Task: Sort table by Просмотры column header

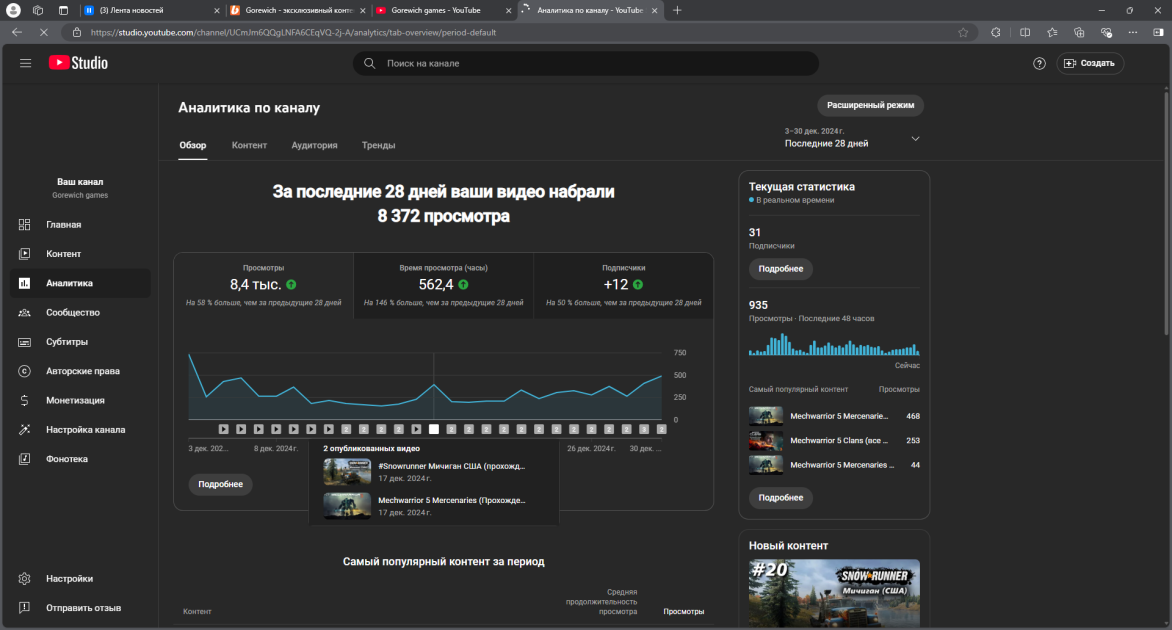Action: click(x=683, y=611)
